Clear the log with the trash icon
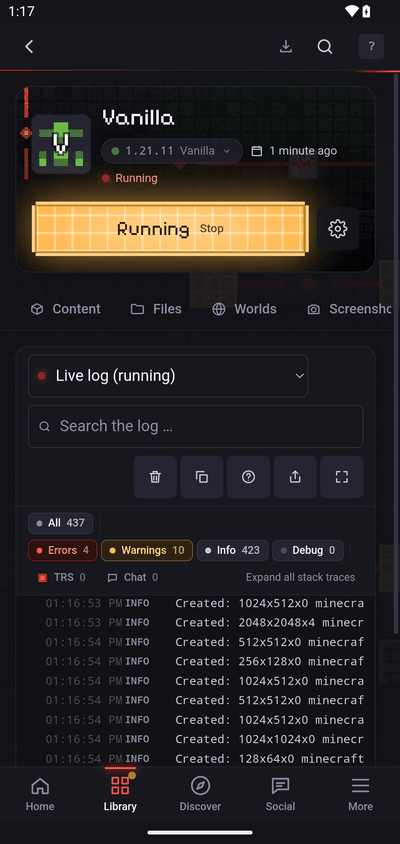Screen dimensions: 400x844 tap(155, 477)
